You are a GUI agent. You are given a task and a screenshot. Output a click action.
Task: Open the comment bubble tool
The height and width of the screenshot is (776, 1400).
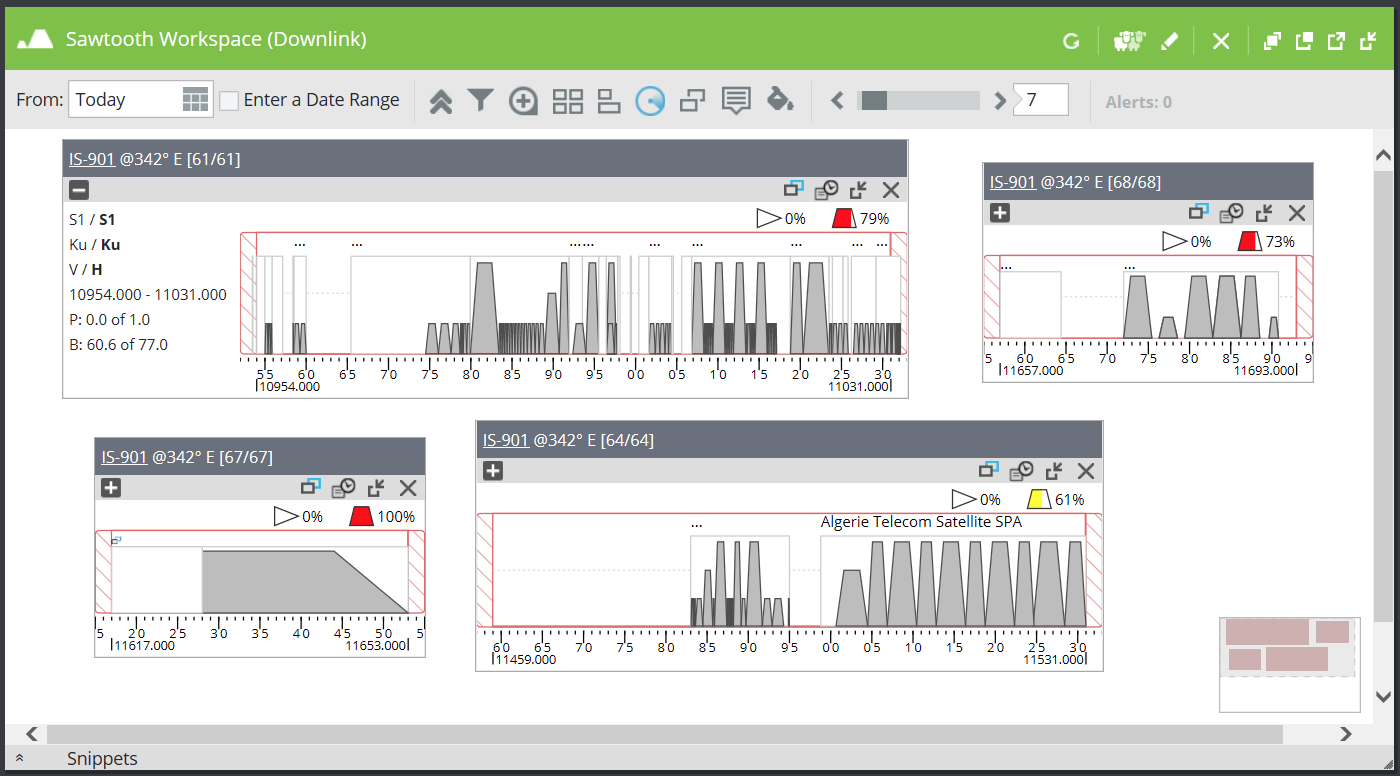[x=736, y=101]
